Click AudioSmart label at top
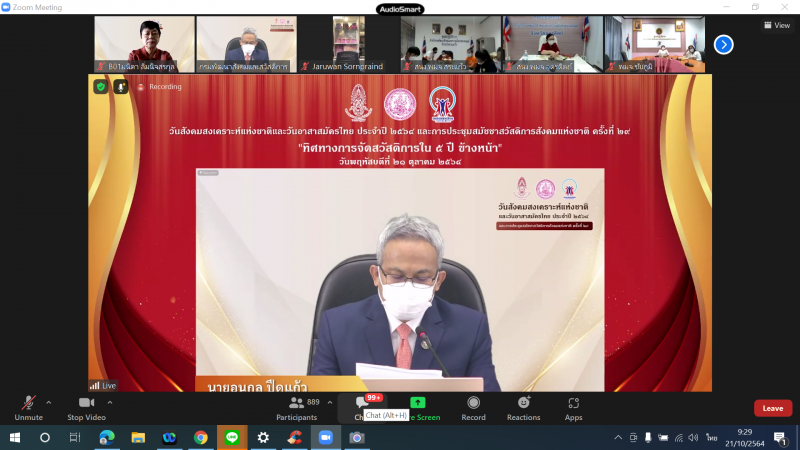The height and width of the screenshot is (450, 800). 400,9
